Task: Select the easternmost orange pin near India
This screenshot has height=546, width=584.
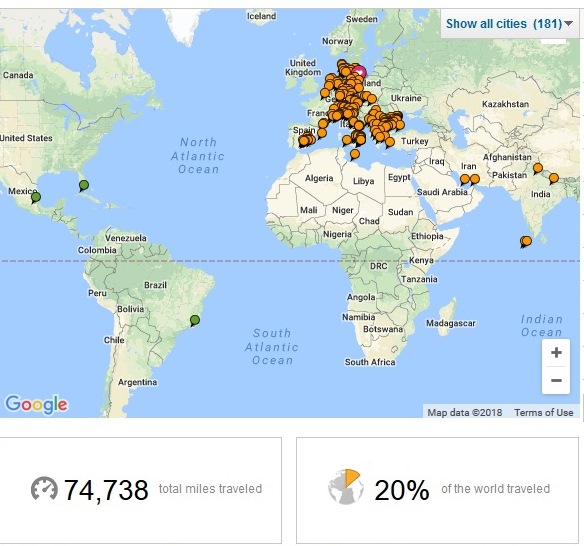Action: [554, 178]
